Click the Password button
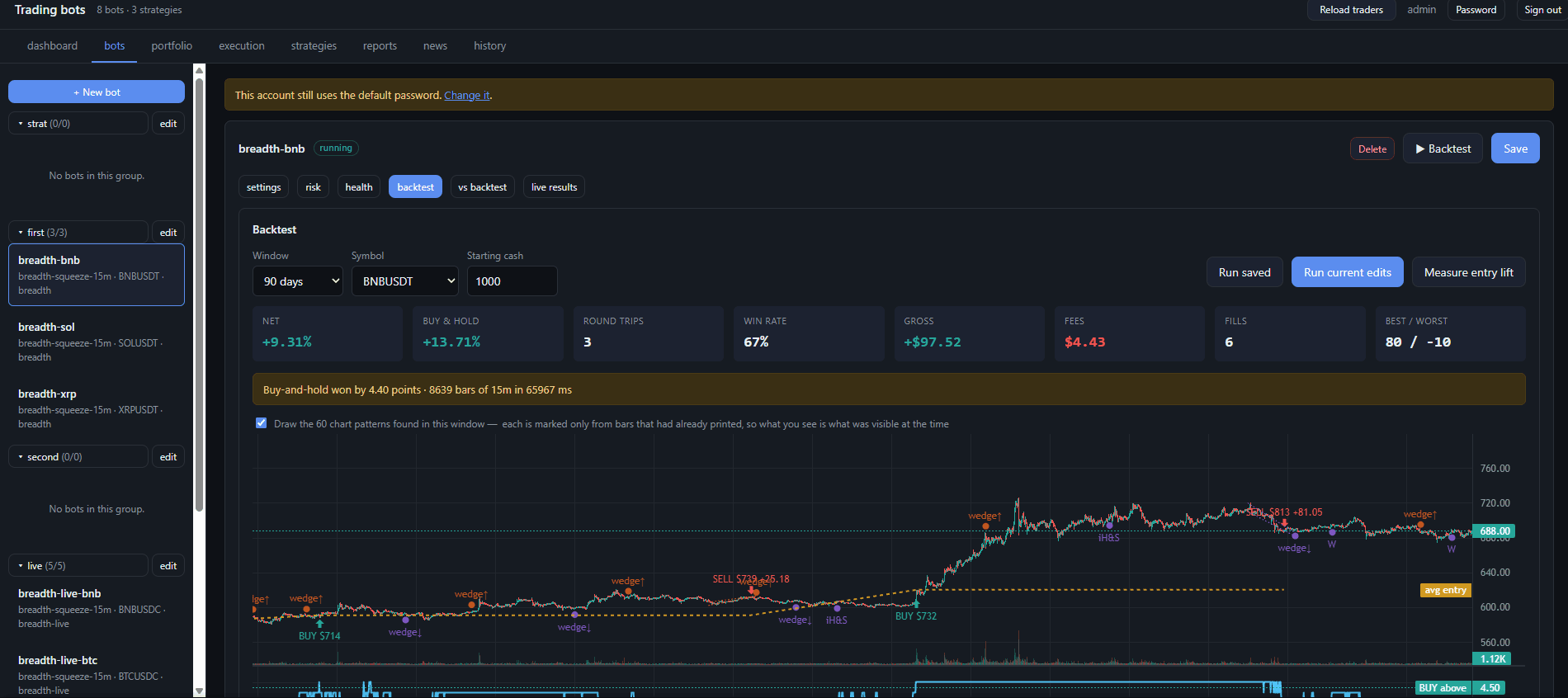 [x=1476, y=10]
